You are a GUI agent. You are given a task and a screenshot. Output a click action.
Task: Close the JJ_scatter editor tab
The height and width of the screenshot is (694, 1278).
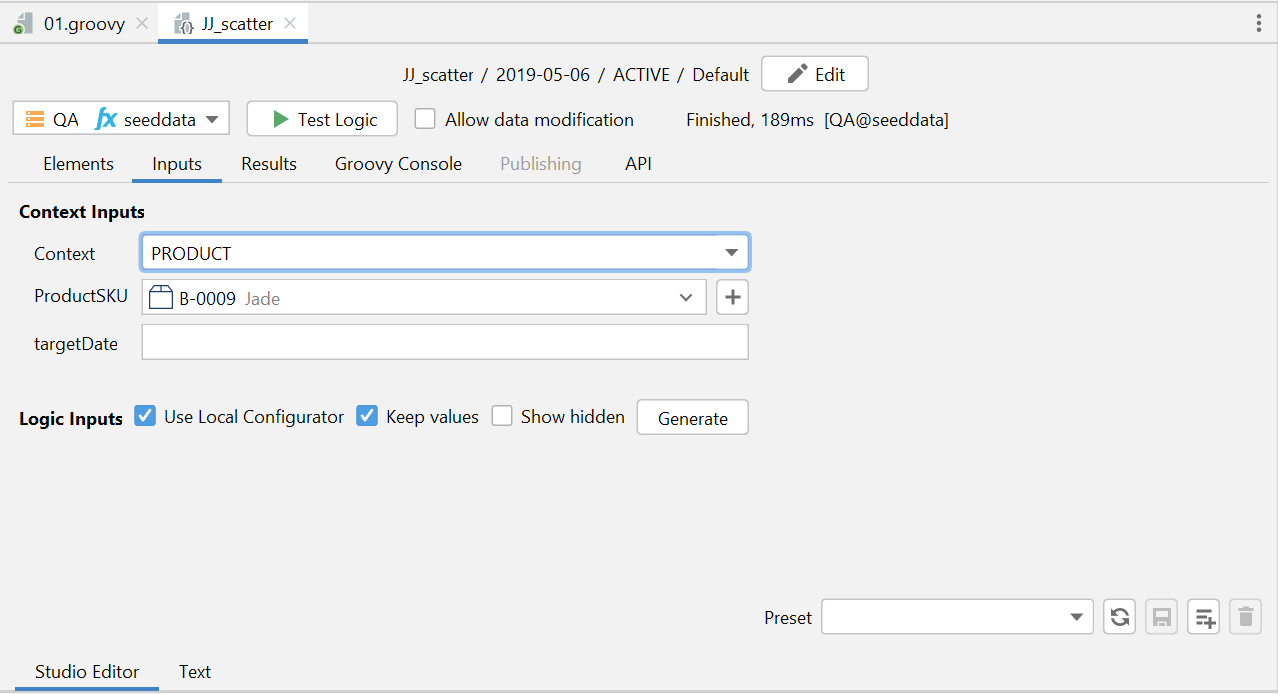[x=290, y=24]
